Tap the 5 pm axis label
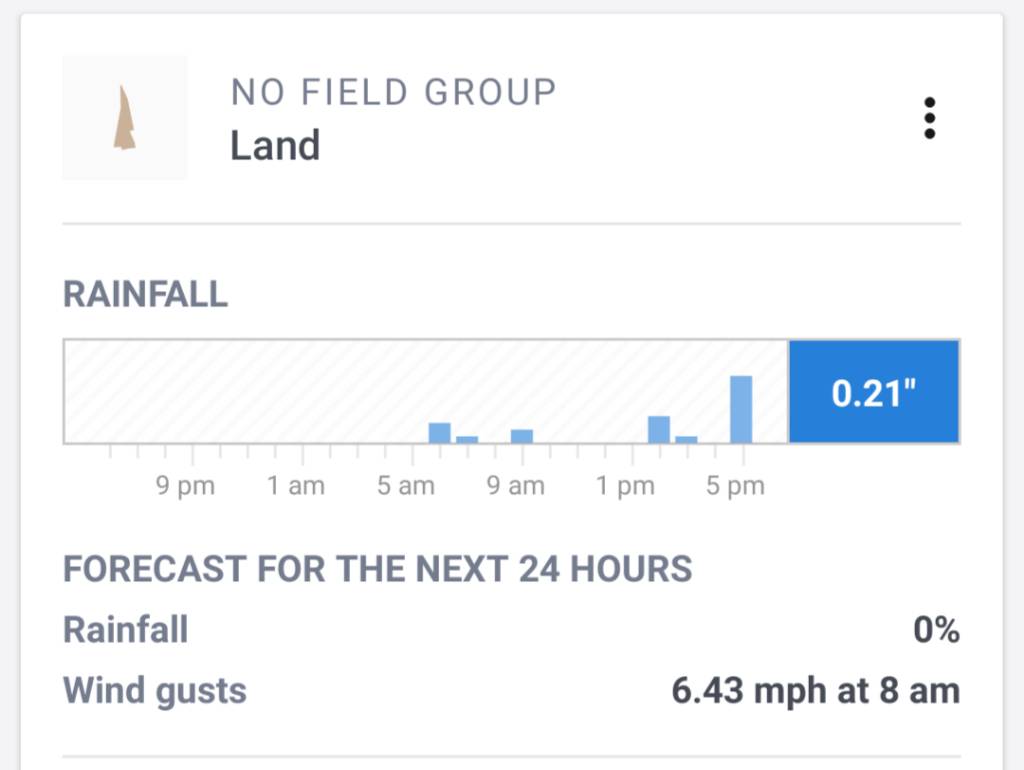Viewport: 1024px width, 770px height. pyautogui.click(x=735, y=486)
